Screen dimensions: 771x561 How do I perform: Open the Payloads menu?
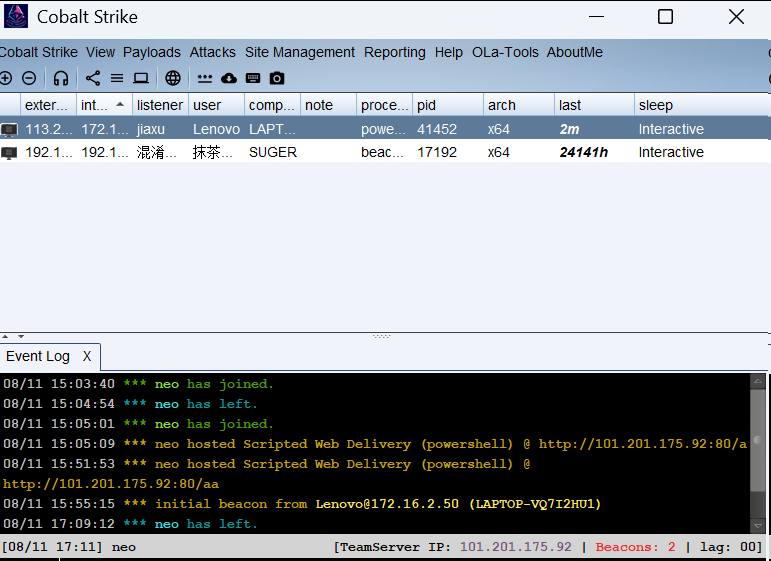tap(152, 52)
